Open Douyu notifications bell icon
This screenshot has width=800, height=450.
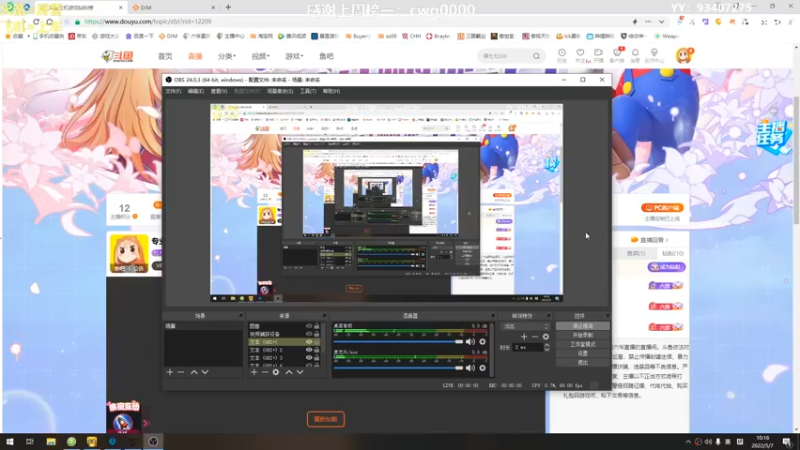(x=635, y=55)
